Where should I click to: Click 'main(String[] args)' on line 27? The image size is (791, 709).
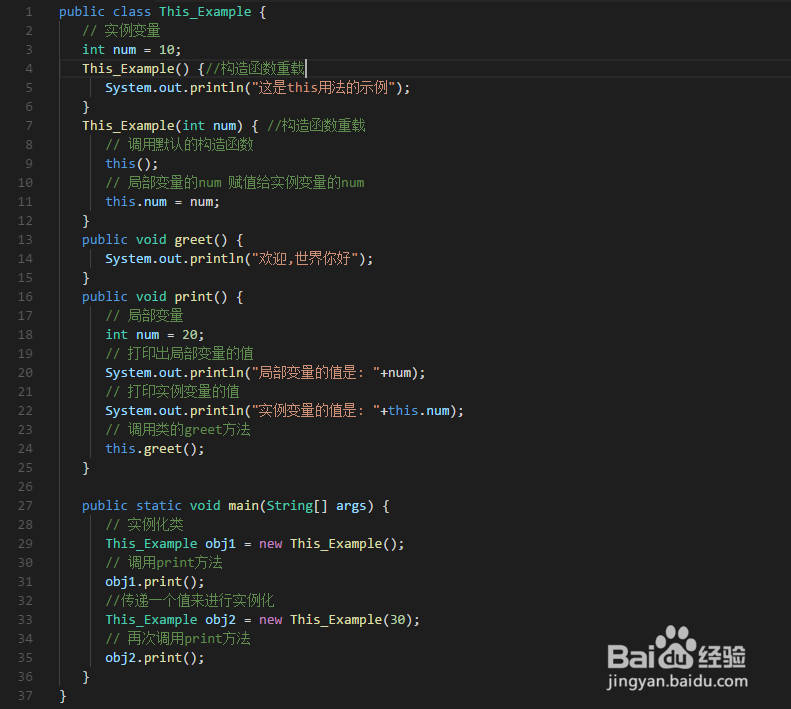point(301,506)
